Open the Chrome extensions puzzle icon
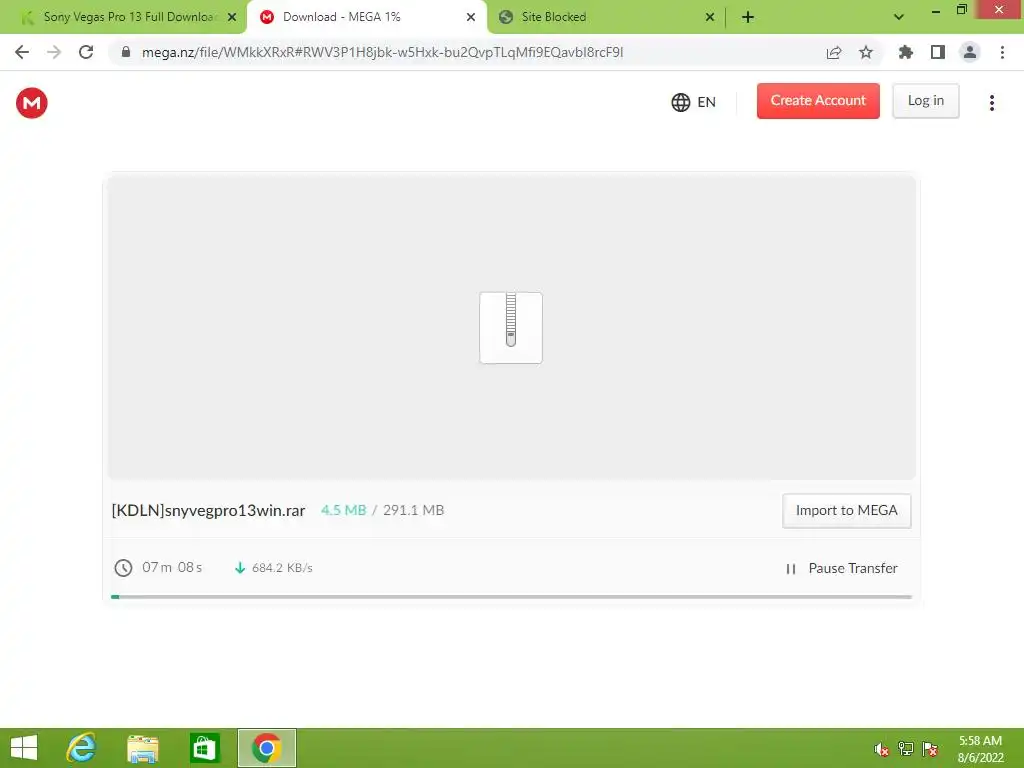This screenshot has height=768, width=1024. (905, 52)
